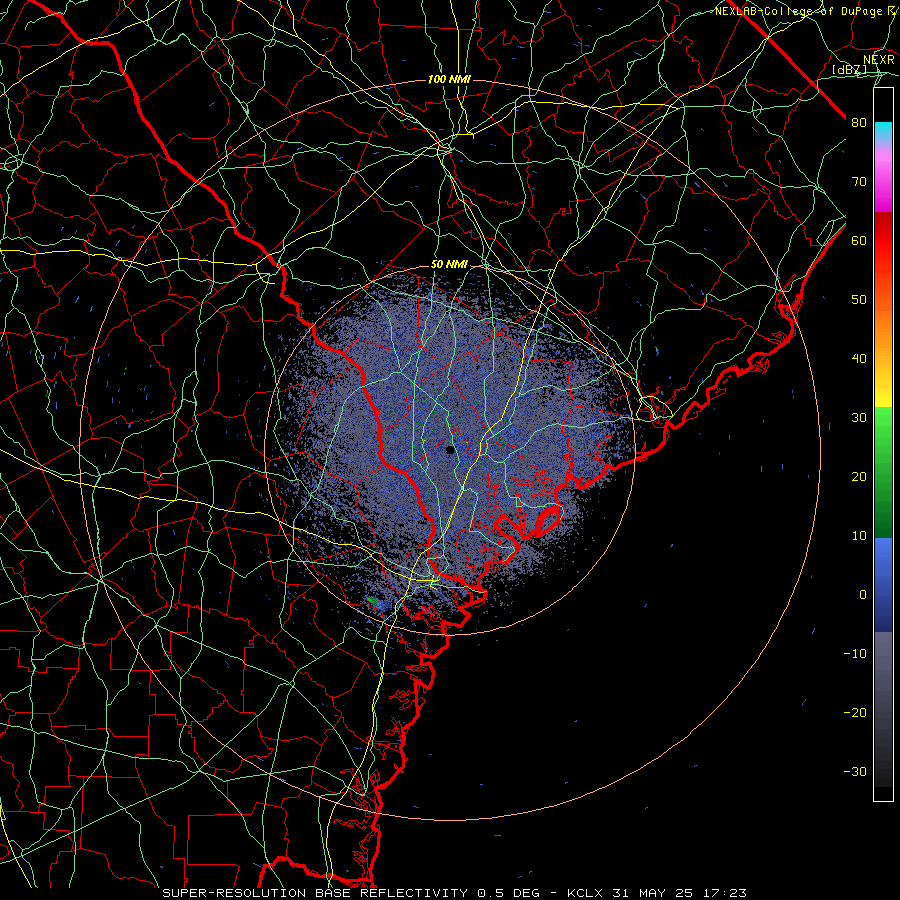Click the 70 value on color scale

coord(859,182)
